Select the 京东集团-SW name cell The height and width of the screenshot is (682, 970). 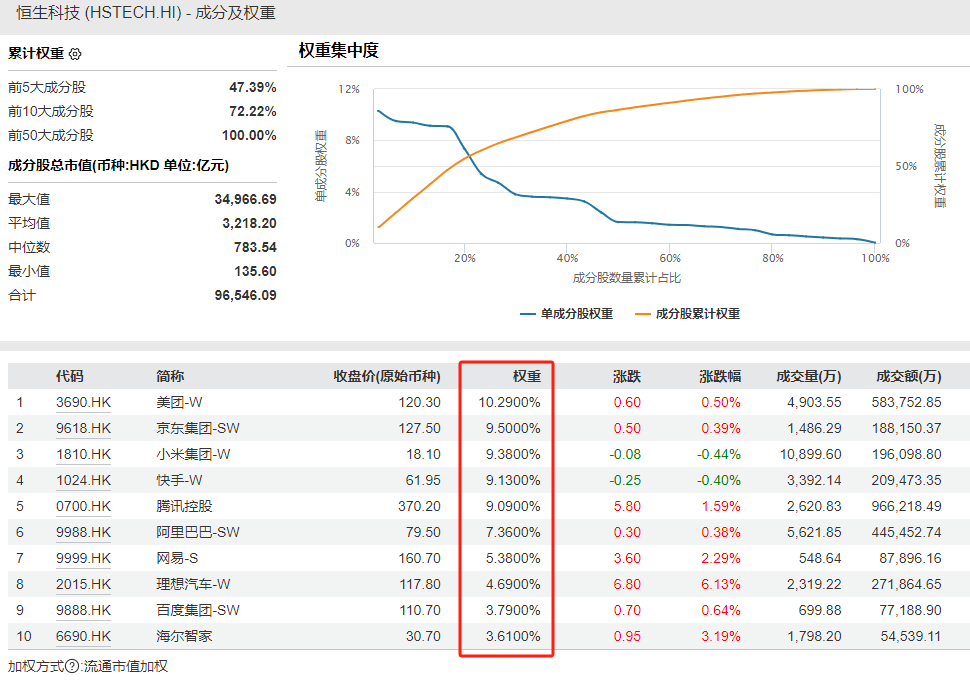tap(198, 428)
